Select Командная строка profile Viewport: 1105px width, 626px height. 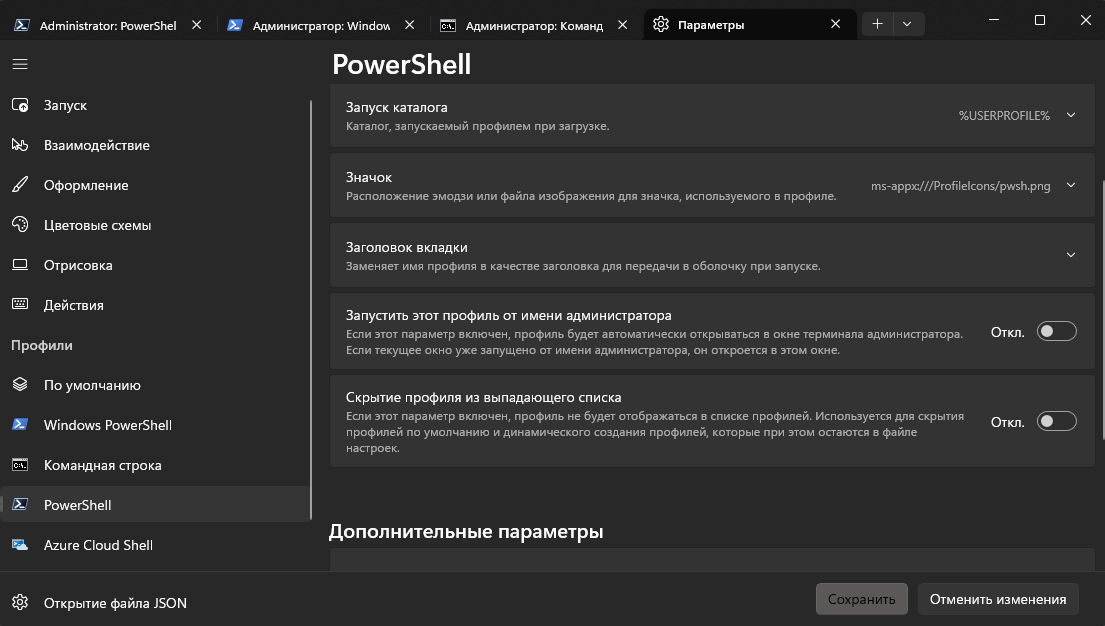point(155,465)
